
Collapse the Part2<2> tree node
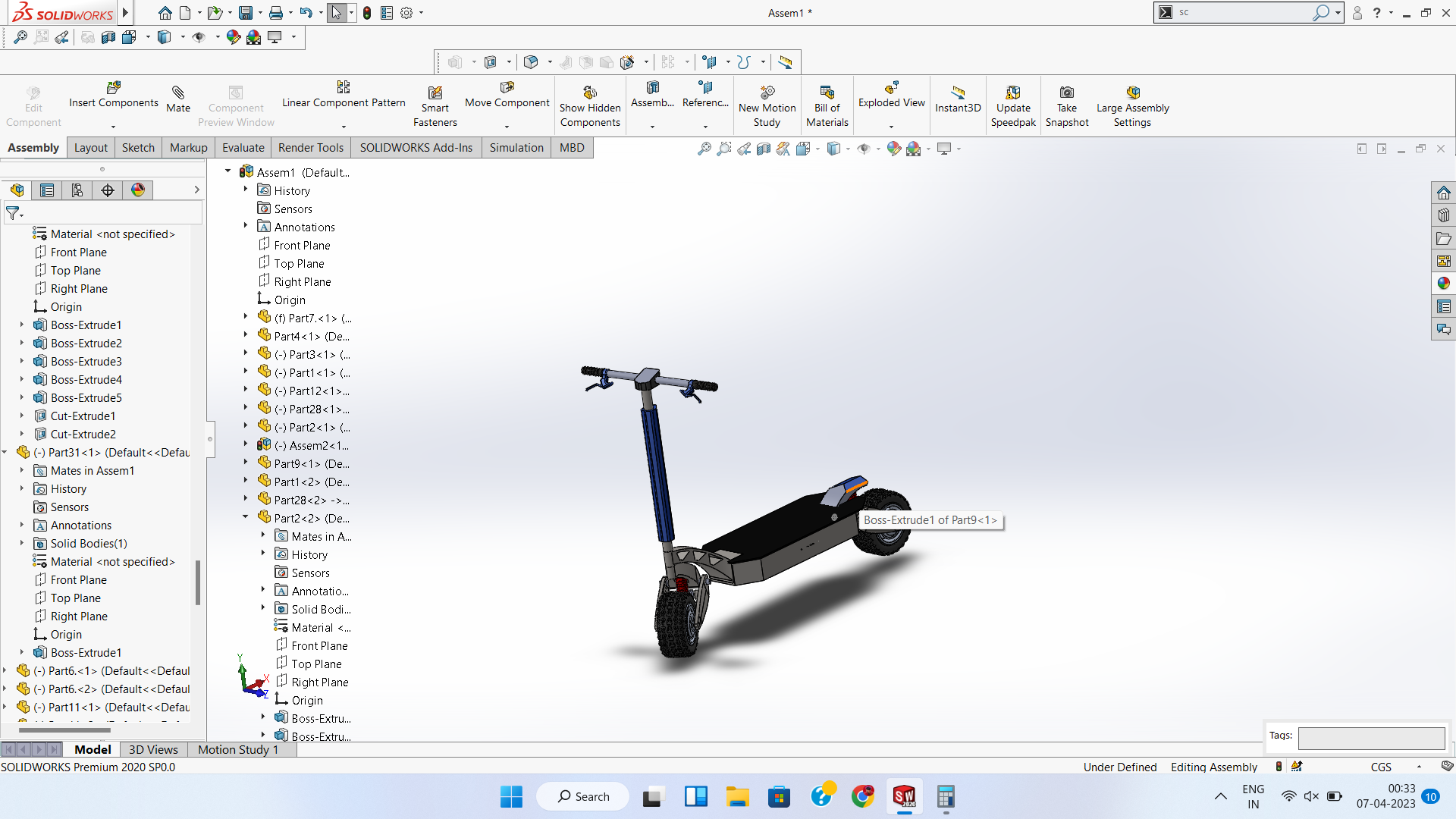(x=245, y=517)
